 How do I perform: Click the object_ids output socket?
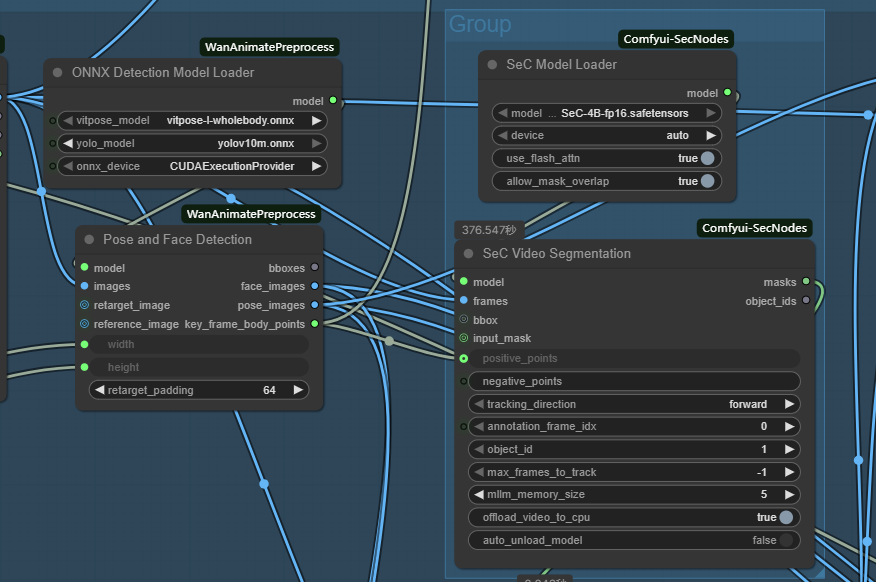[x=806, y=301]
